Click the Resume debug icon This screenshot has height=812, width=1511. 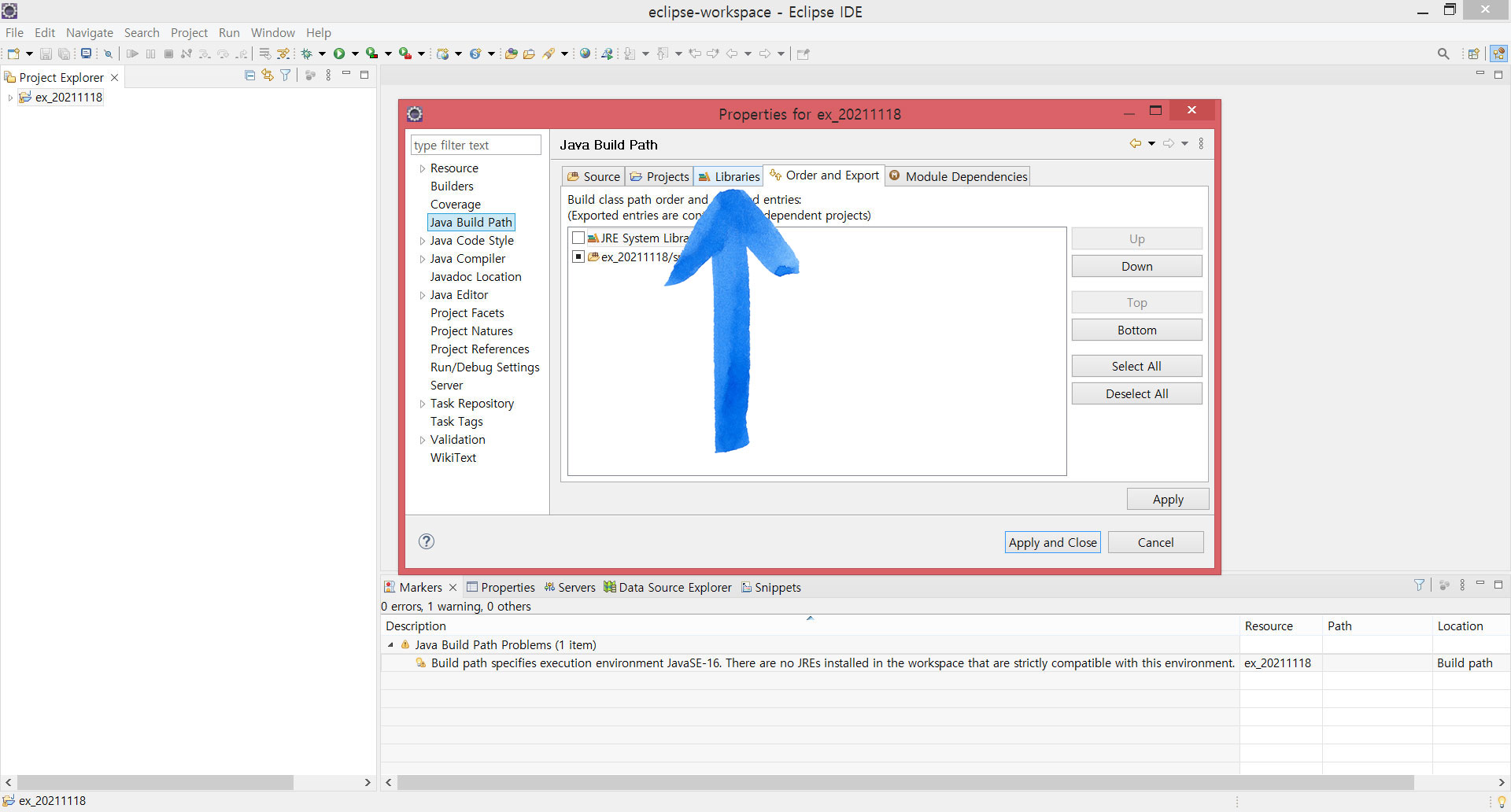(x=132, y=54)
